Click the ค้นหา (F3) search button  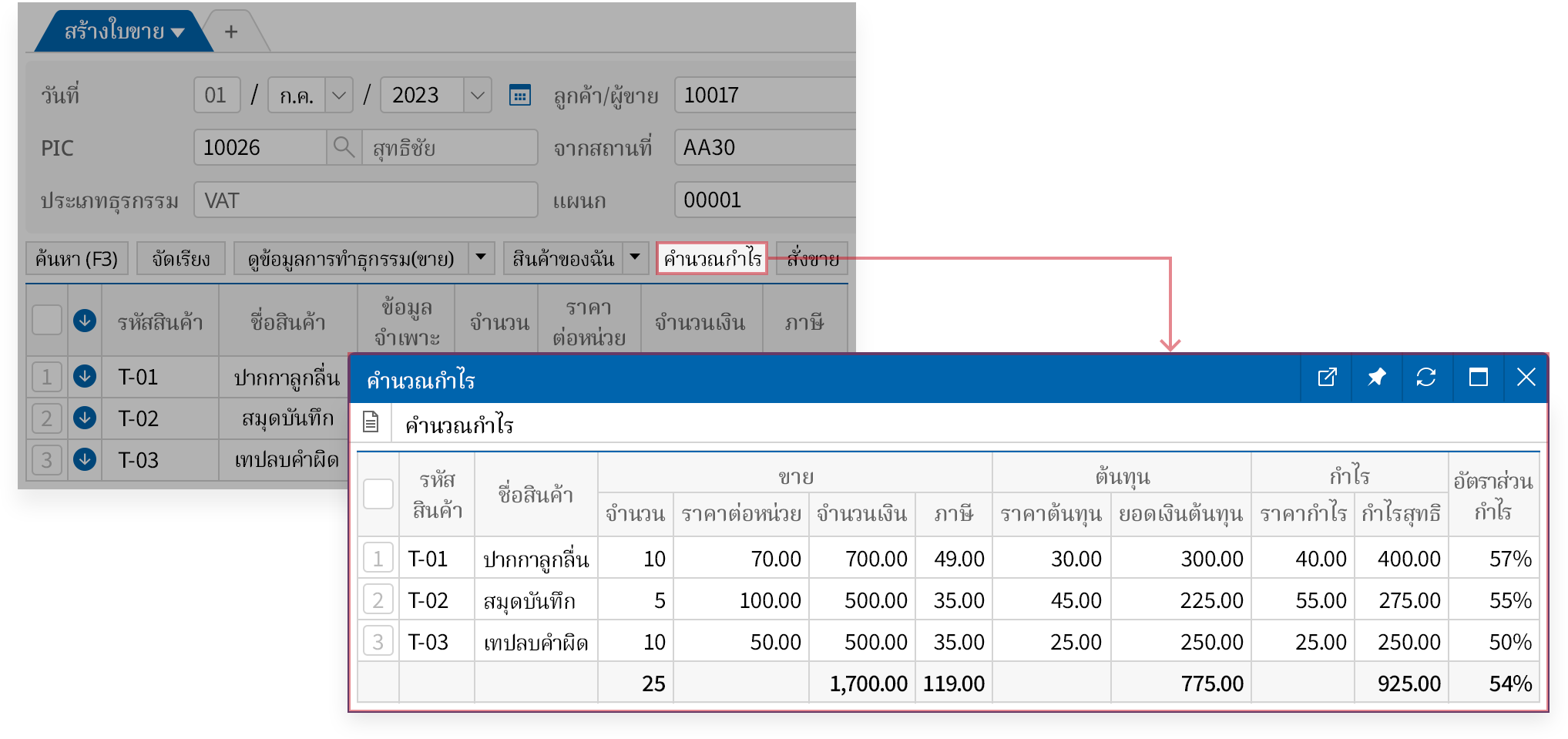(76, 258)
